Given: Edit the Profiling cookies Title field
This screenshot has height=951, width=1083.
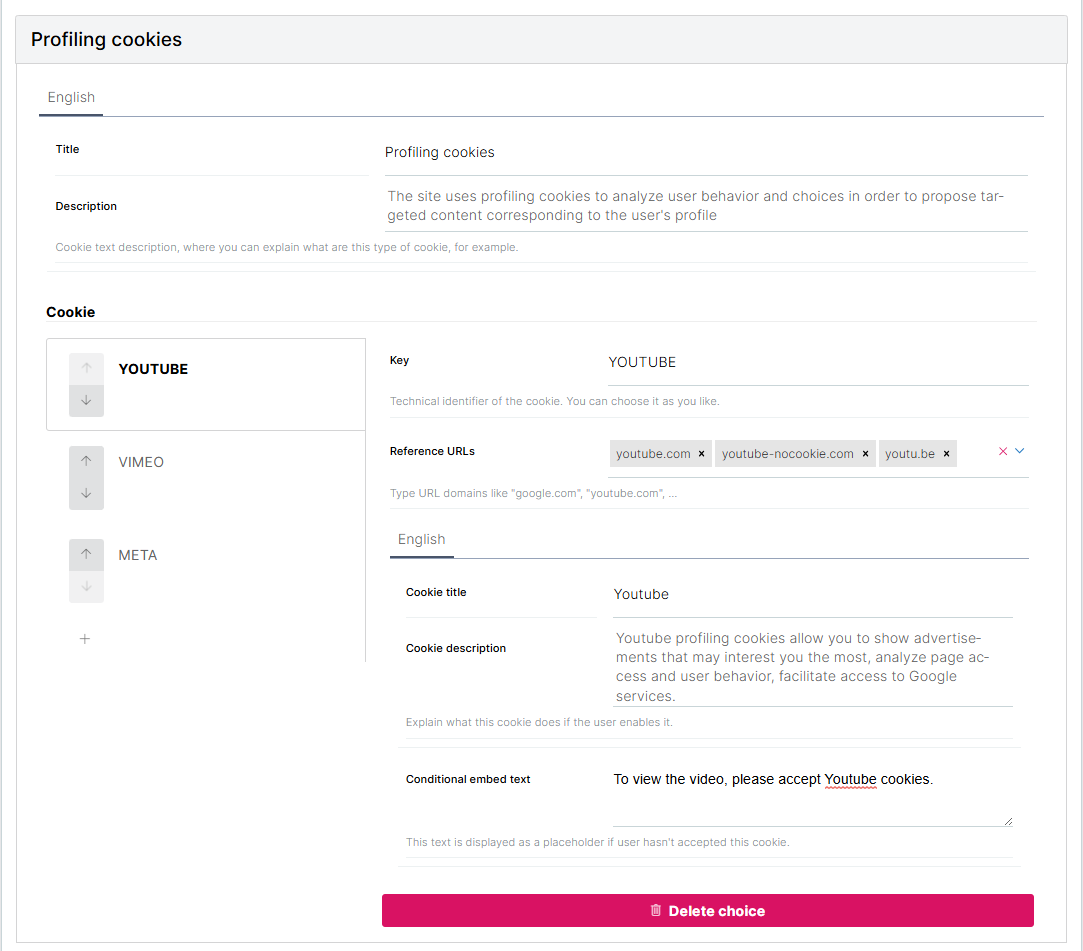Looking at the screenshot, I should tap(705, 153).
